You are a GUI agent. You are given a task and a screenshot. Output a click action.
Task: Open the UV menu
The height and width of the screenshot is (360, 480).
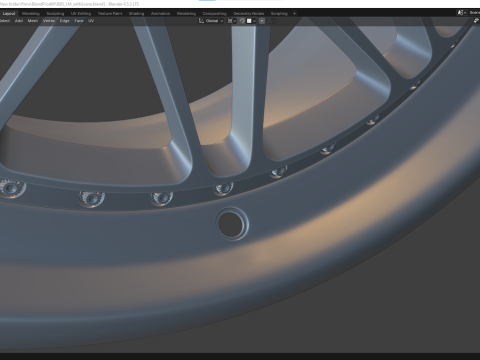[x=91, y=21]
